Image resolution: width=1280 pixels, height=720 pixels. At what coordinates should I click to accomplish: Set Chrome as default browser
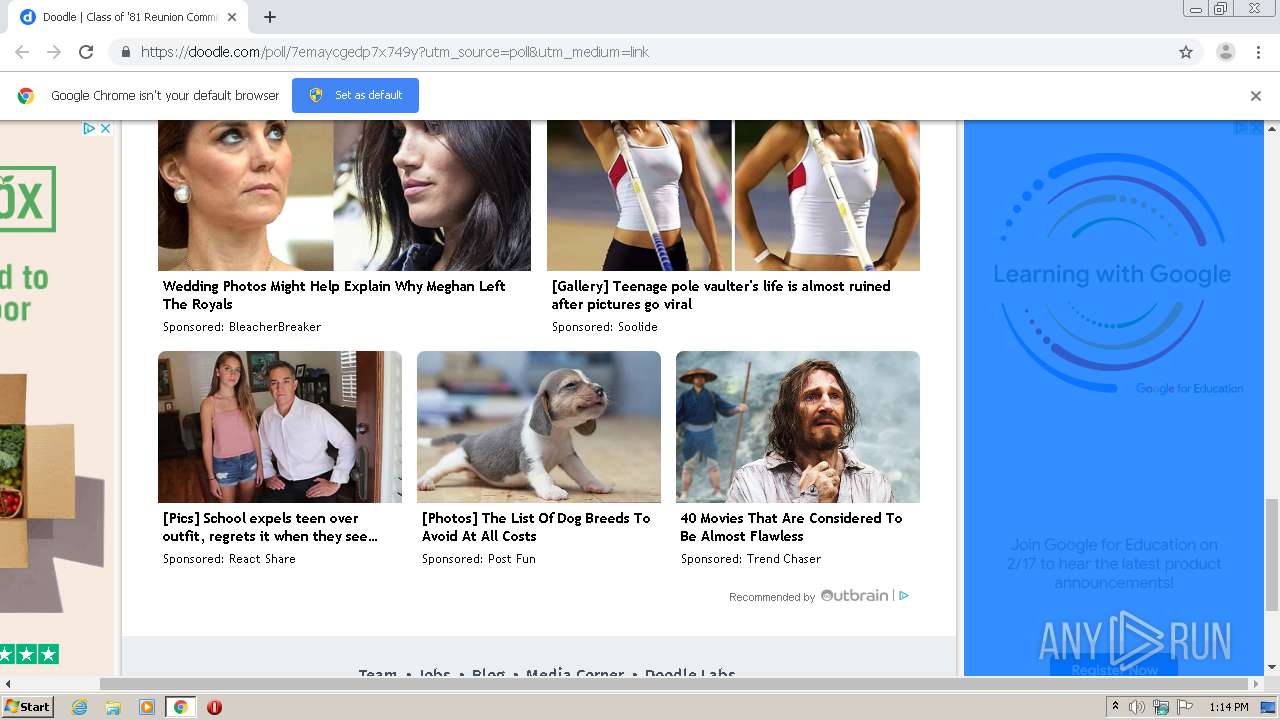355,95
